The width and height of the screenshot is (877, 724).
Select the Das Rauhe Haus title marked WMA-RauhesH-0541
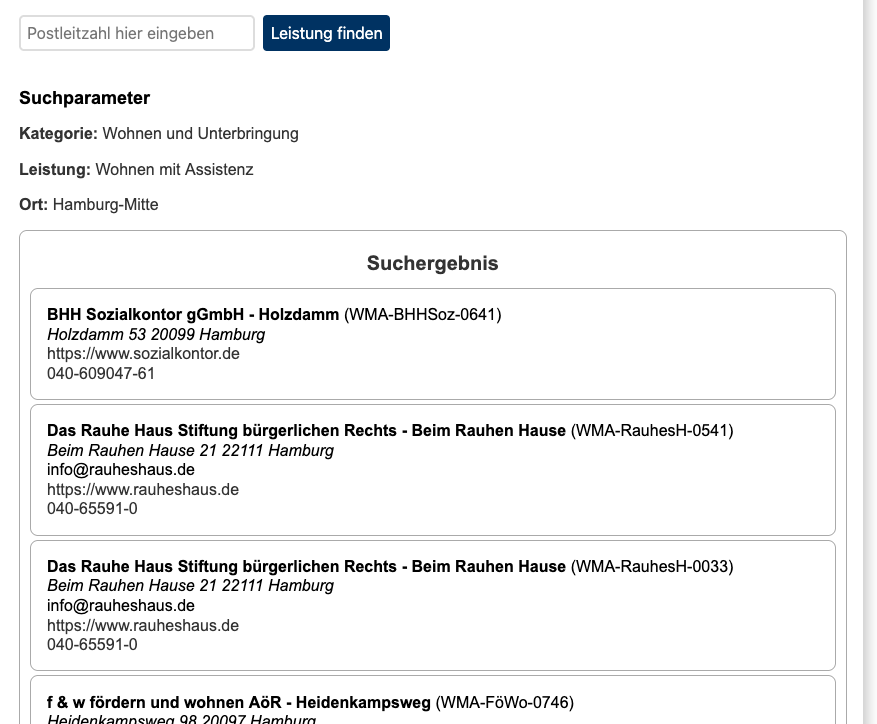click(x=306, y=431)
